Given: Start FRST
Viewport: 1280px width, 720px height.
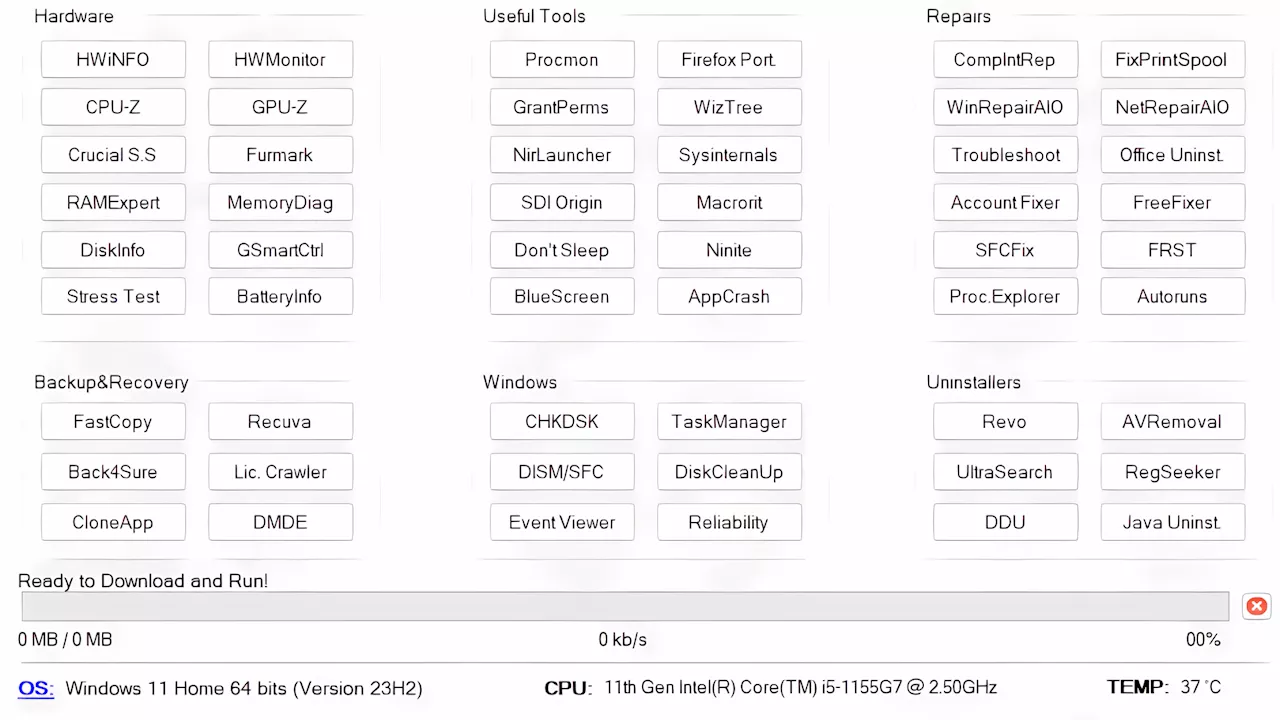Looking at the screenshot, I should 1172,250.
